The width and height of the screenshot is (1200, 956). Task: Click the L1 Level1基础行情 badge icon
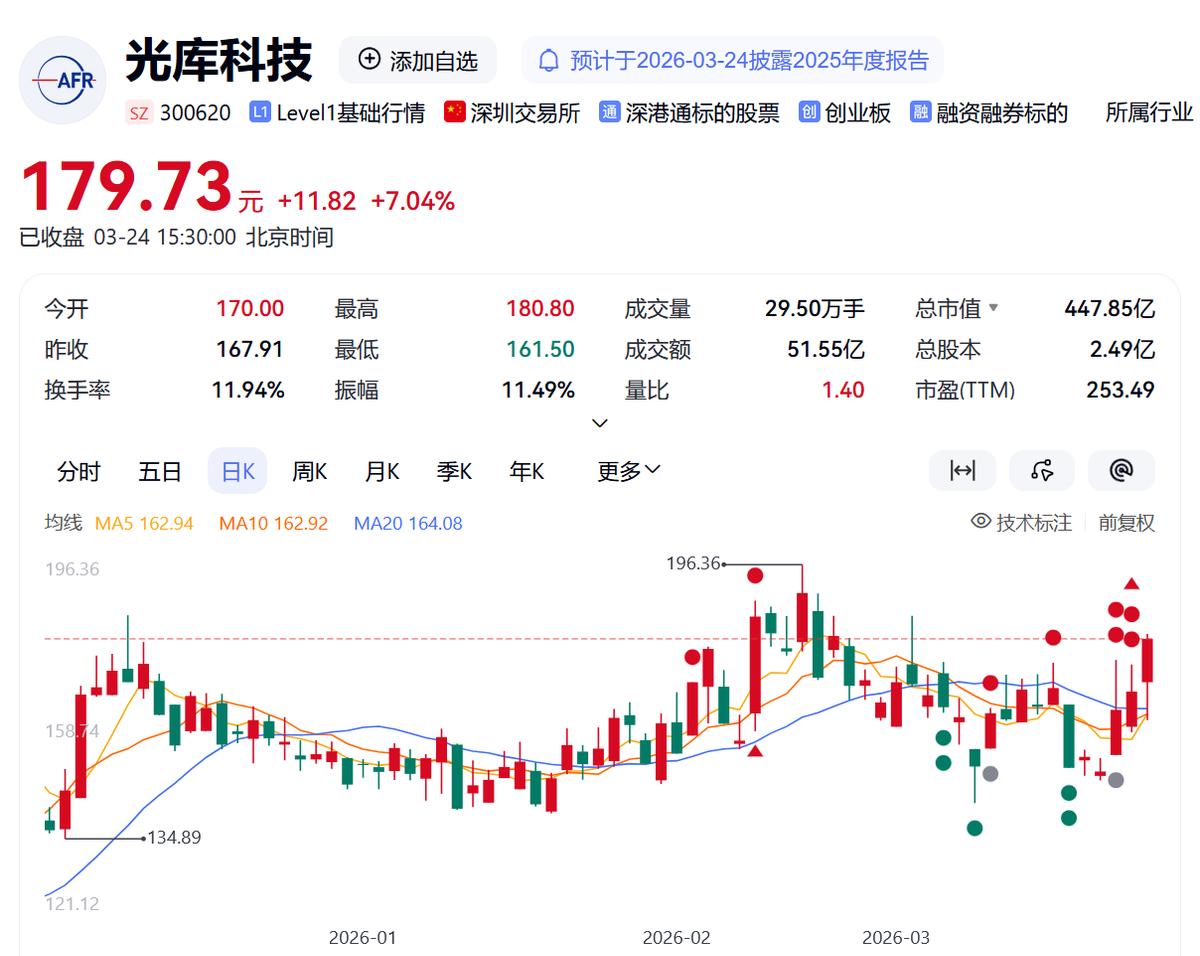[x=260, y=113]
